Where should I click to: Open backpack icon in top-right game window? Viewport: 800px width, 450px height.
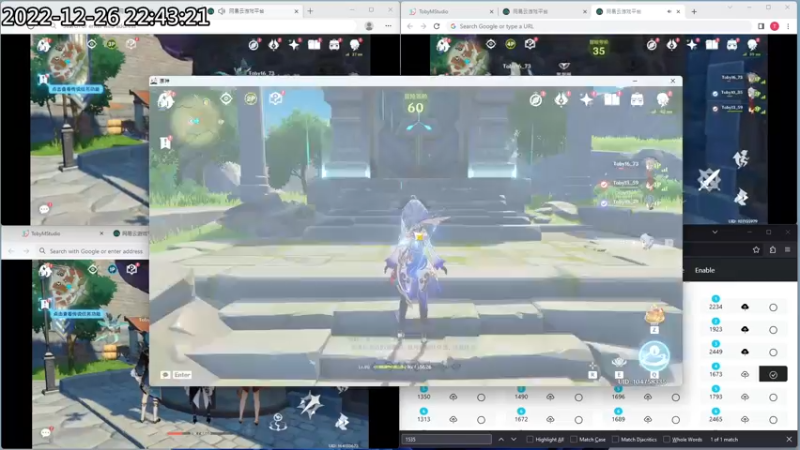tap(732, 45)
